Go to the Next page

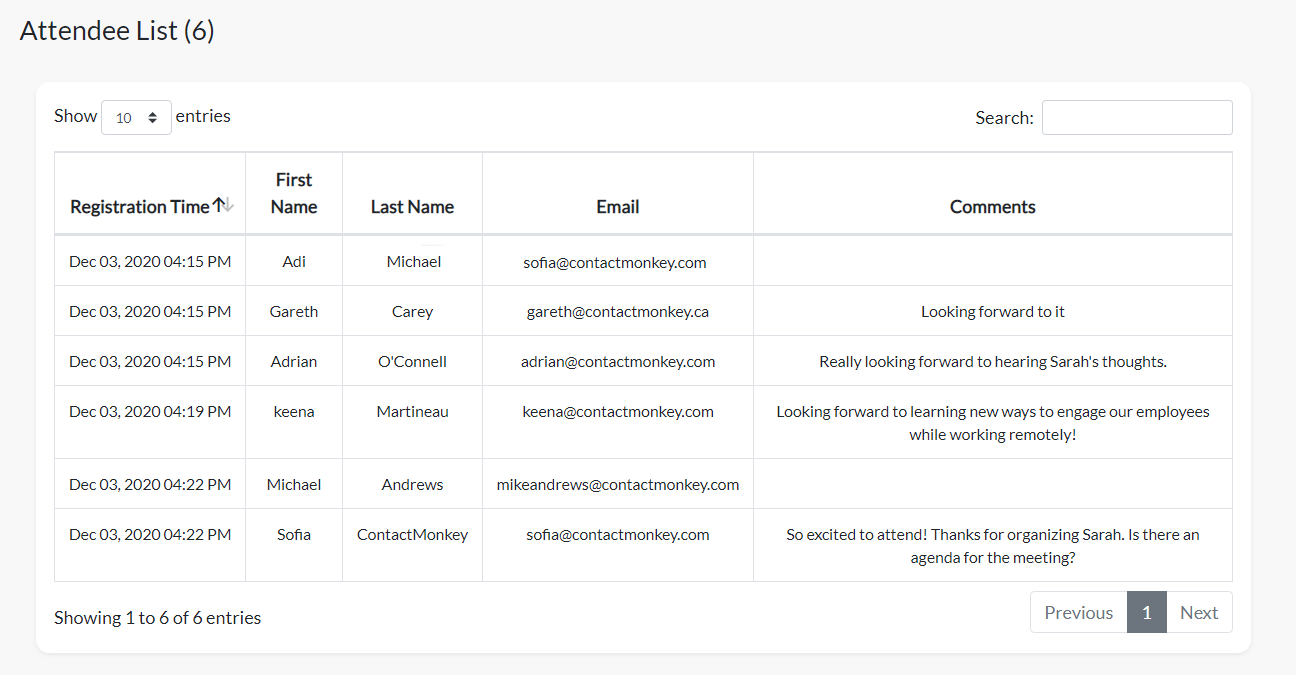(1199, 612)
